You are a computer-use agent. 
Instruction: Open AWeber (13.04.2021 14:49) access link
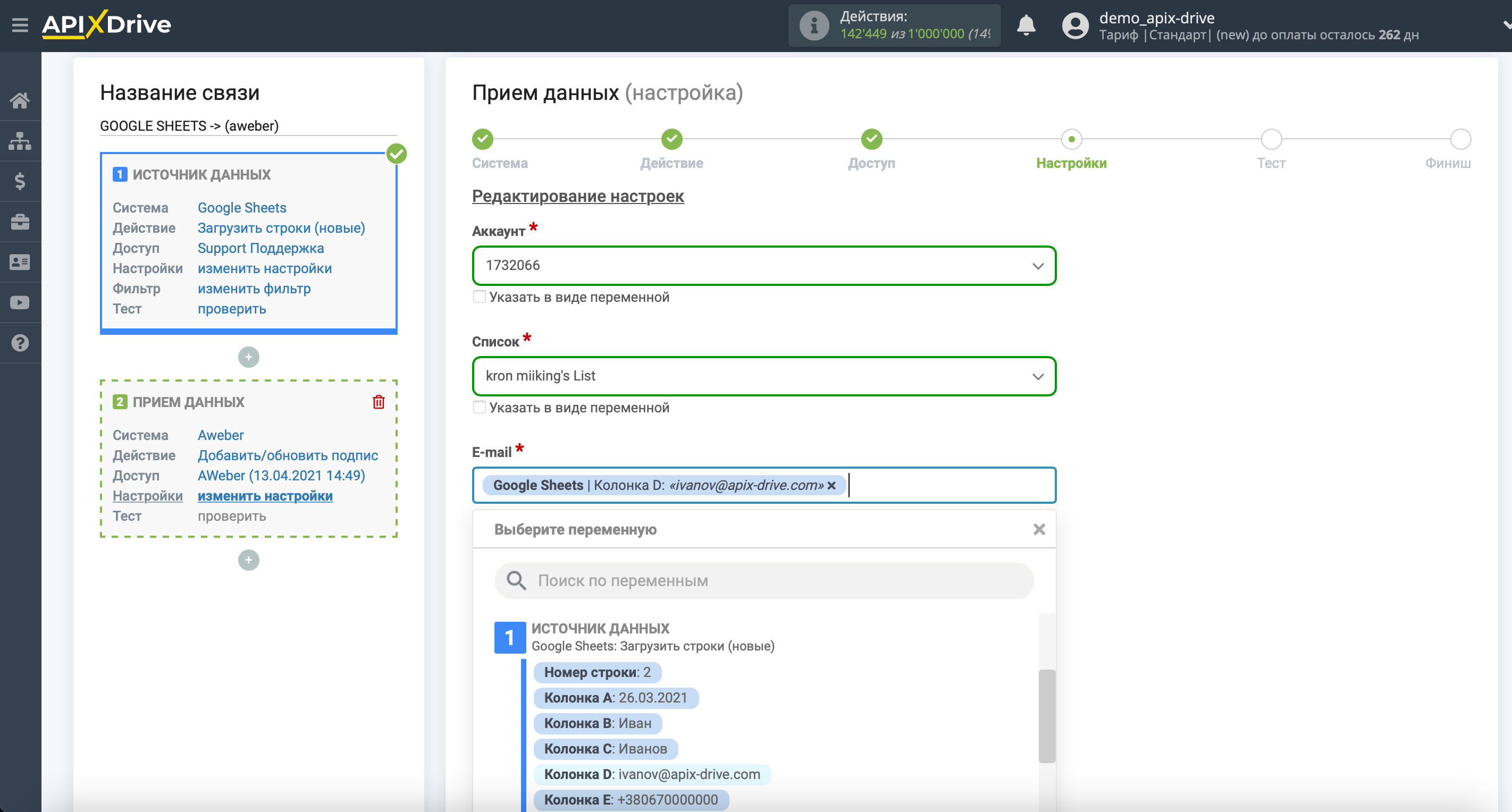click(281, 475)
